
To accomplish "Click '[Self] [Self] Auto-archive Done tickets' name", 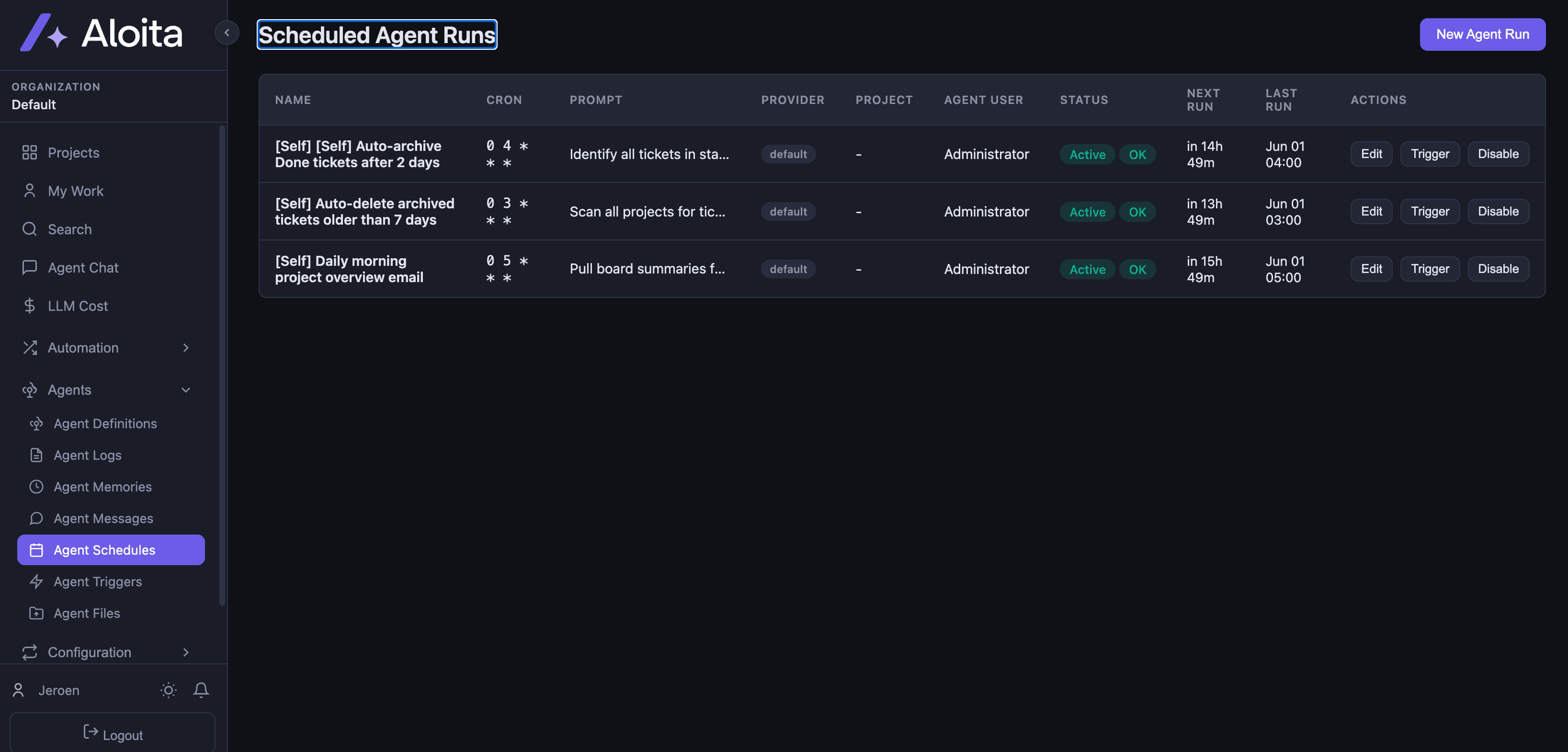I will point(358,154).
